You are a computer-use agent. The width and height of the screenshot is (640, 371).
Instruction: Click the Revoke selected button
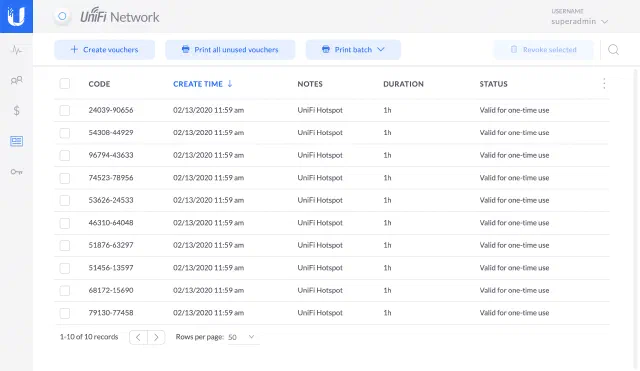click(x=544, y=50)
